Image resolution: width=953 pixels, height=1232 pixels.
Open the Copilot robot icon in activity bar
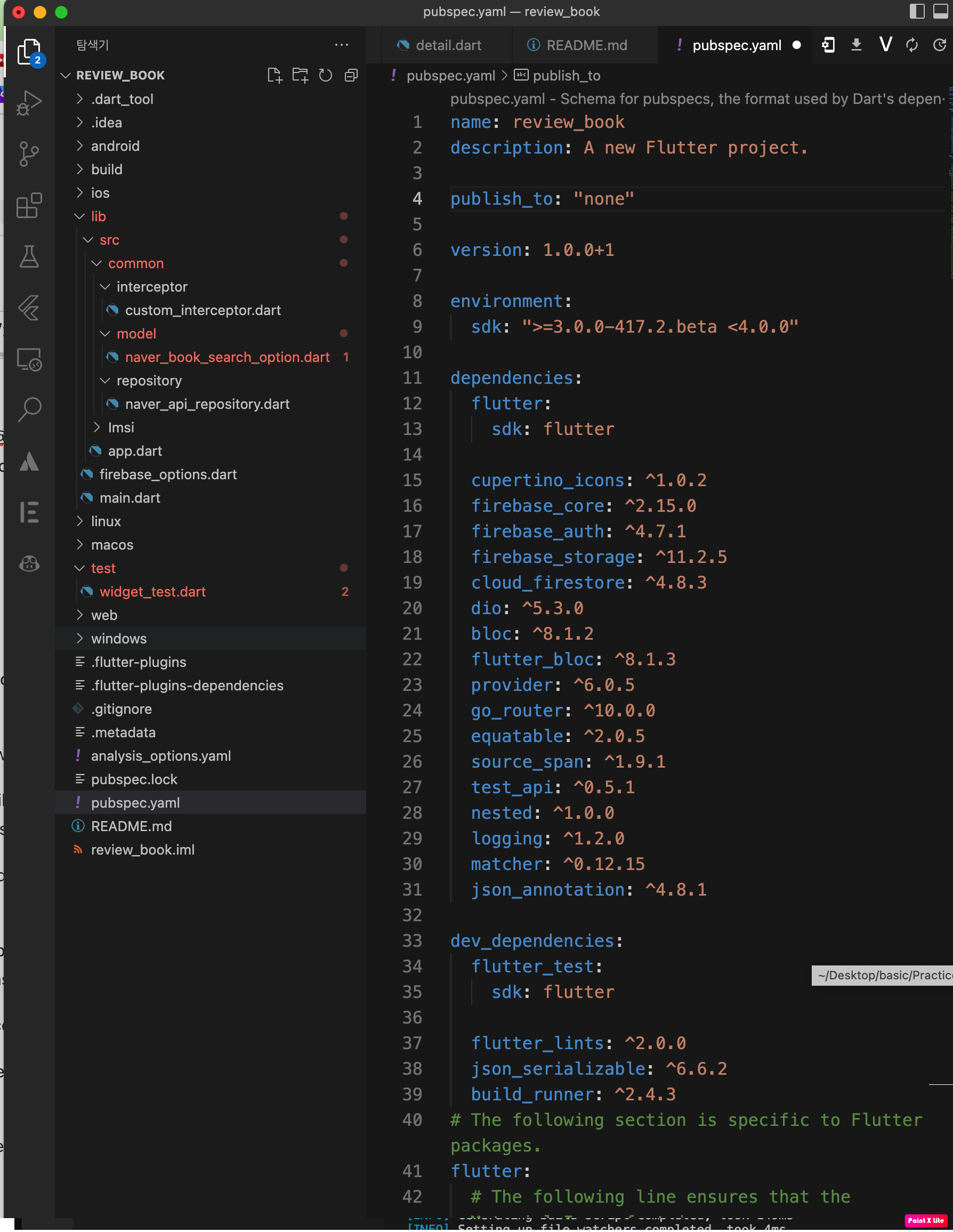pyautogui.click(x=29, y=563)
